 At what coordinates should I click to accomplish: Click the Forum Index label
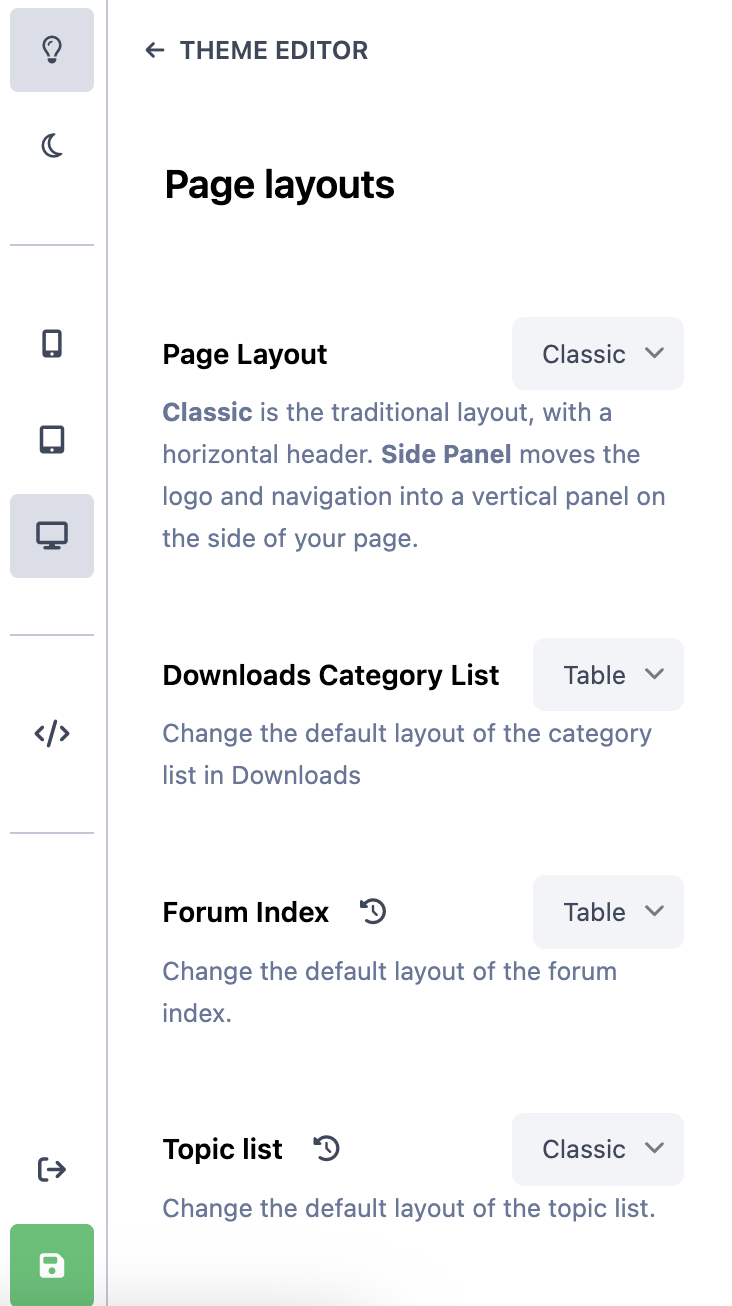tap(246, 912)
